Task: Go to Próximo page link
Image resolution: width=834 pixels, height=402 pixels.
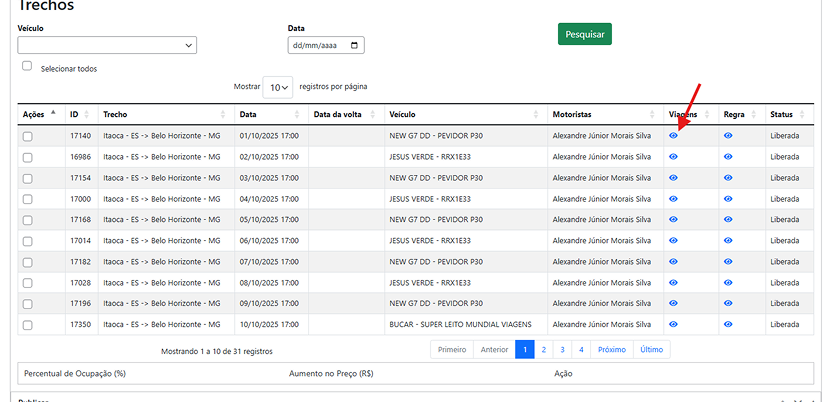Action: click(611, 350)
